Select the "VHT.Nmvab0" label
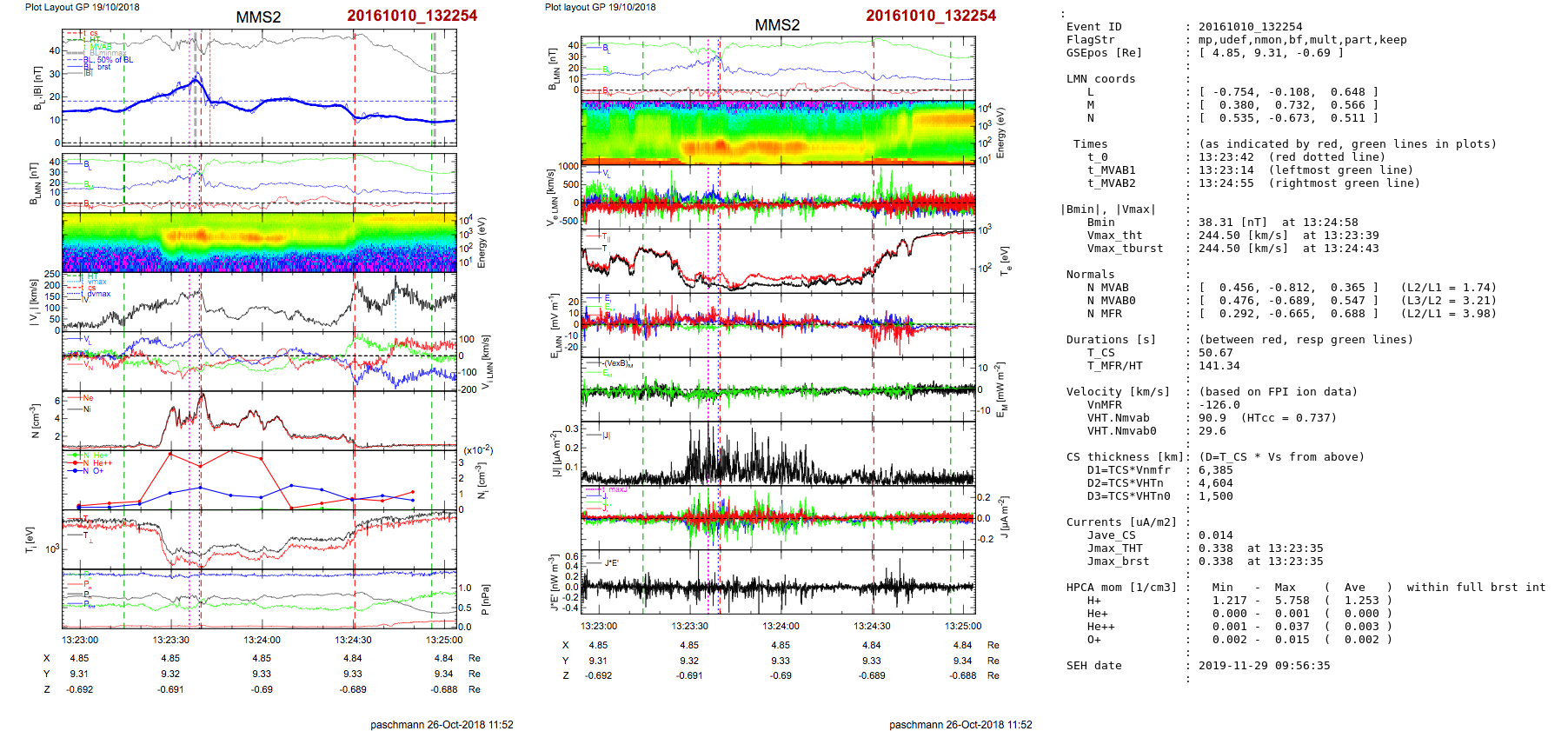This screenshot has width=1568, height=731. [x=1121, y=431]
